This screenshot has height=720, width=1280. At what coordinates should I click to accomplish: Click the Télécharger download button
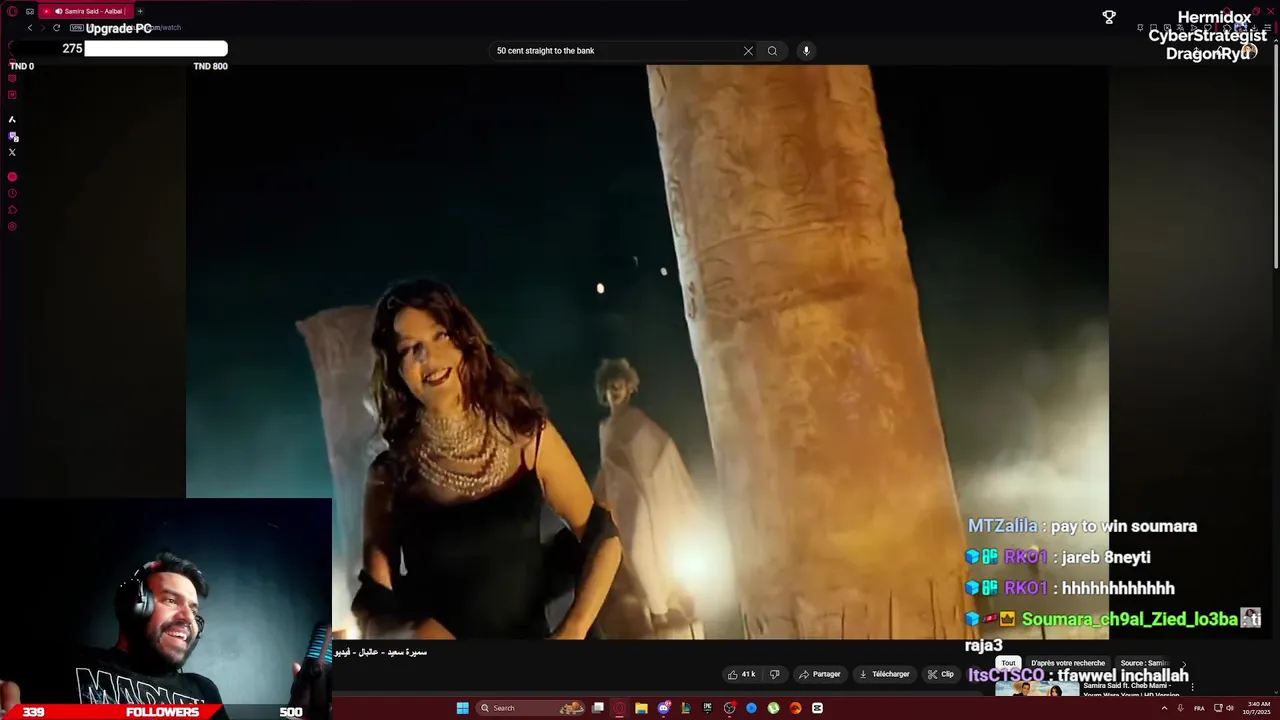click(885, 674)
